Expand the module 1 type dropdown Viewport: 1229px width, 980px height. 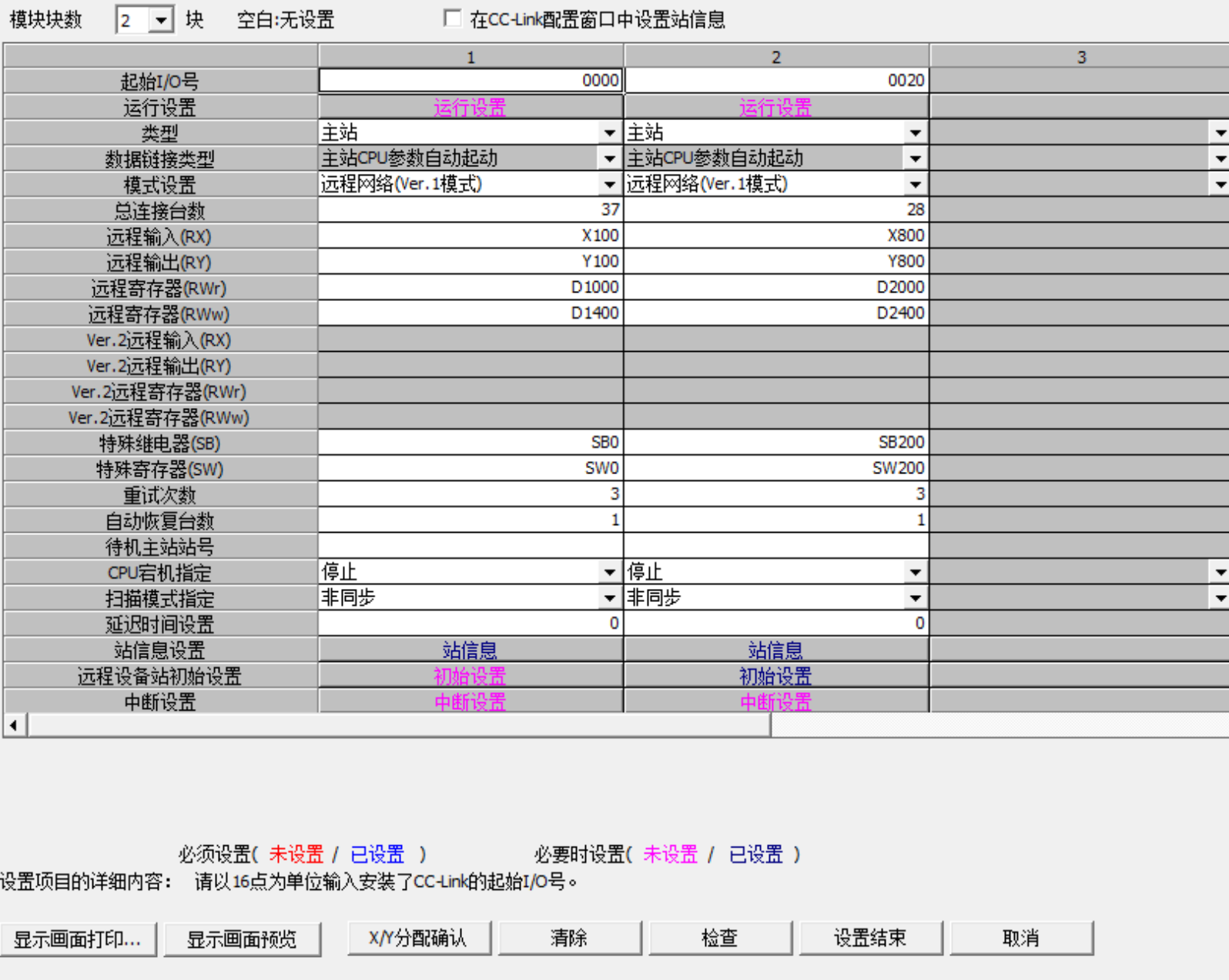pyautogui.click(x=609, y=133)
